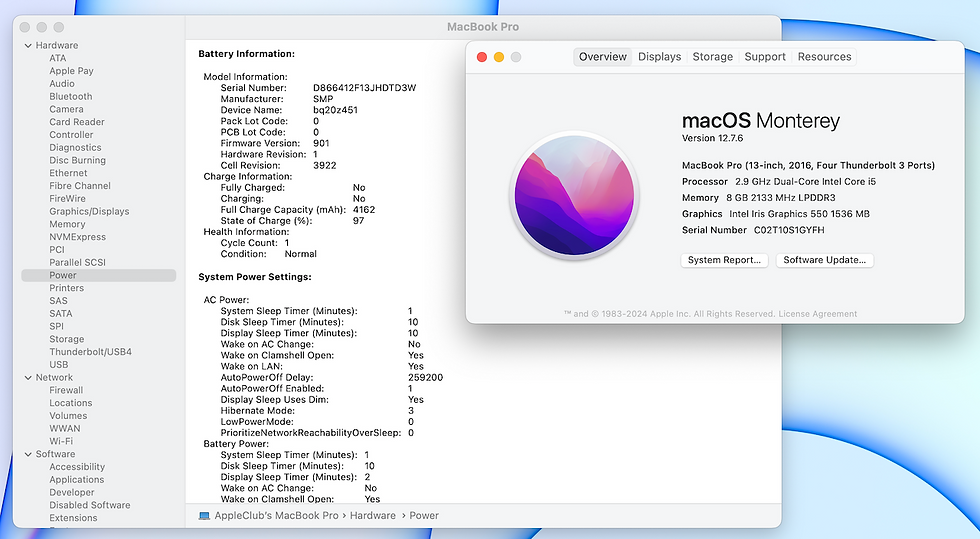Click the Full Charge Capacity value 4162
980x539 pixels.
(364, 210)
